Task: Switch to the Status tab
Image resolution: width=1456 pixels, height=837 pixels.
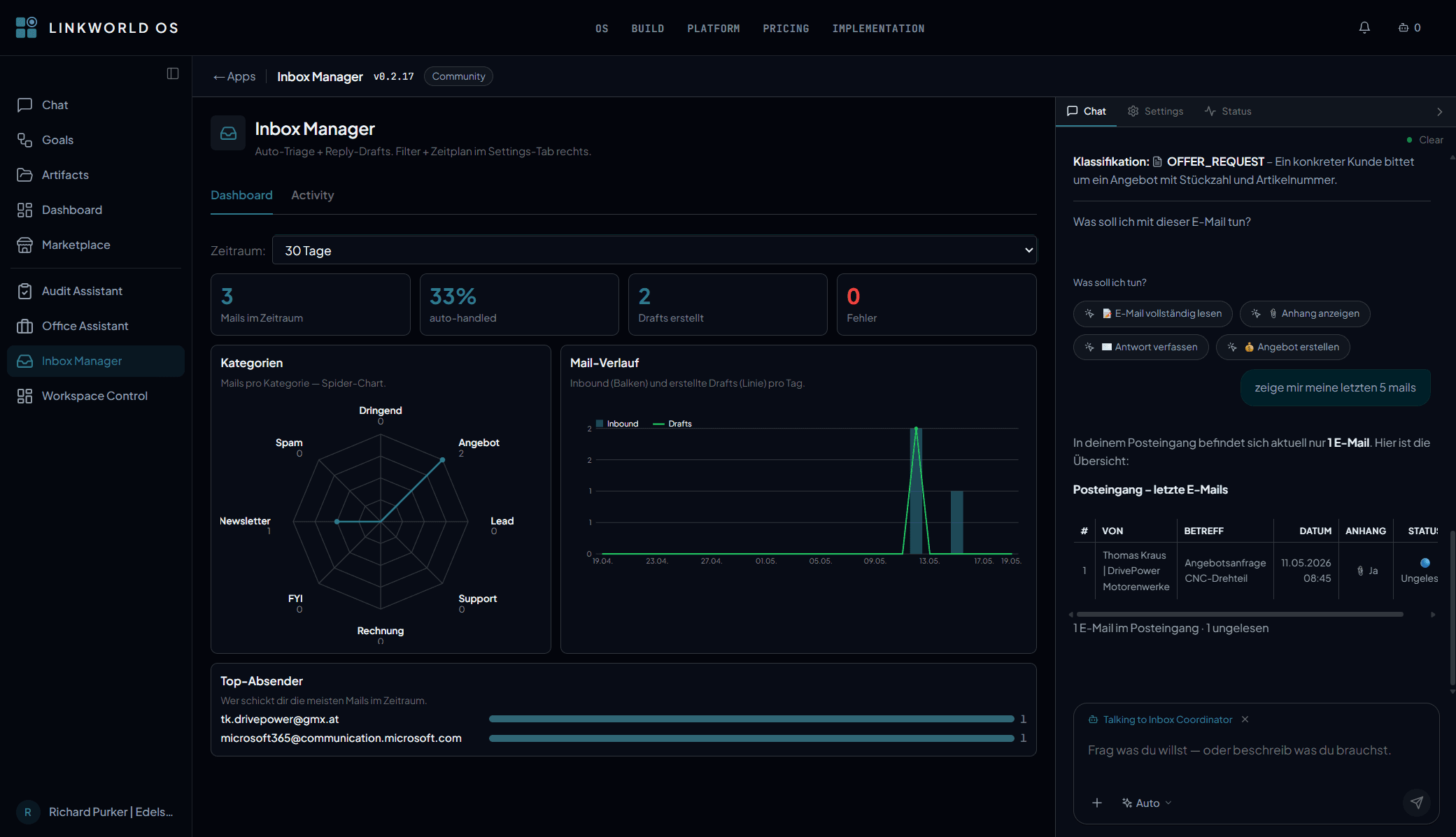Action: 1228,111
